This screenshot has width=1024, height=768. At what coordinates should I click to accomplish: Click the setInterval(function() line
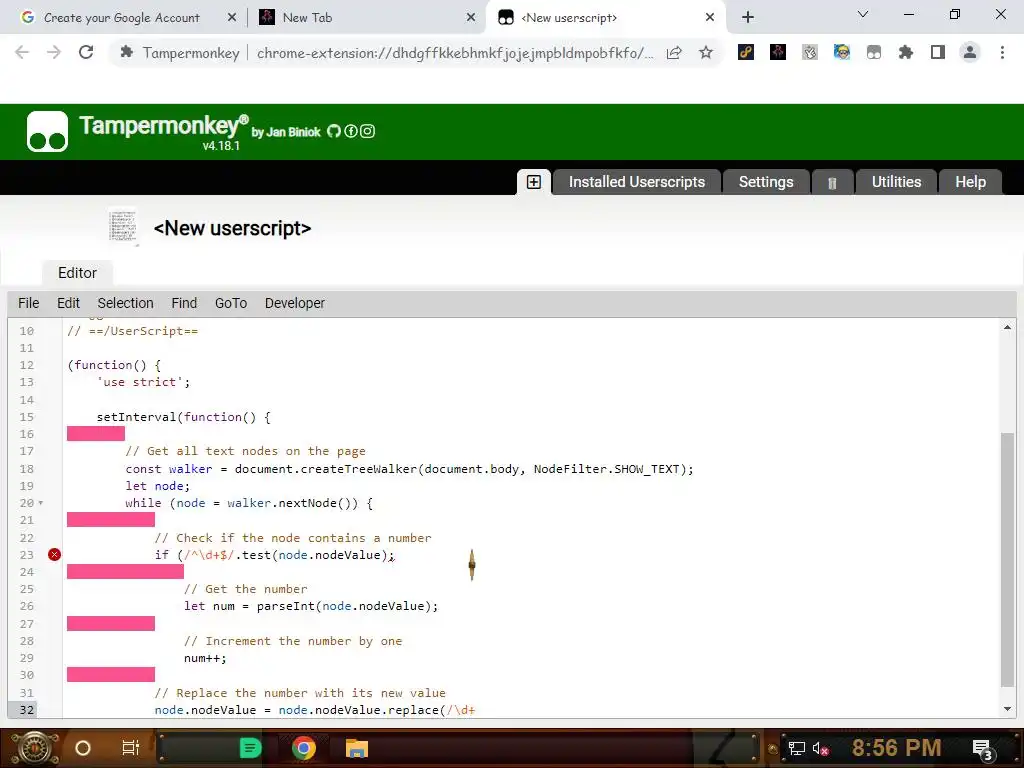pos(184,417)
